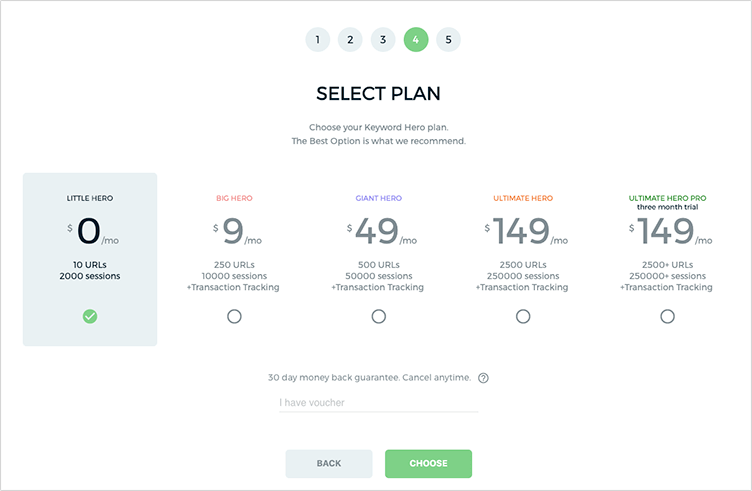Go to step 1 in the progress indicator
The image size is (752, 491).
(317, 40)
